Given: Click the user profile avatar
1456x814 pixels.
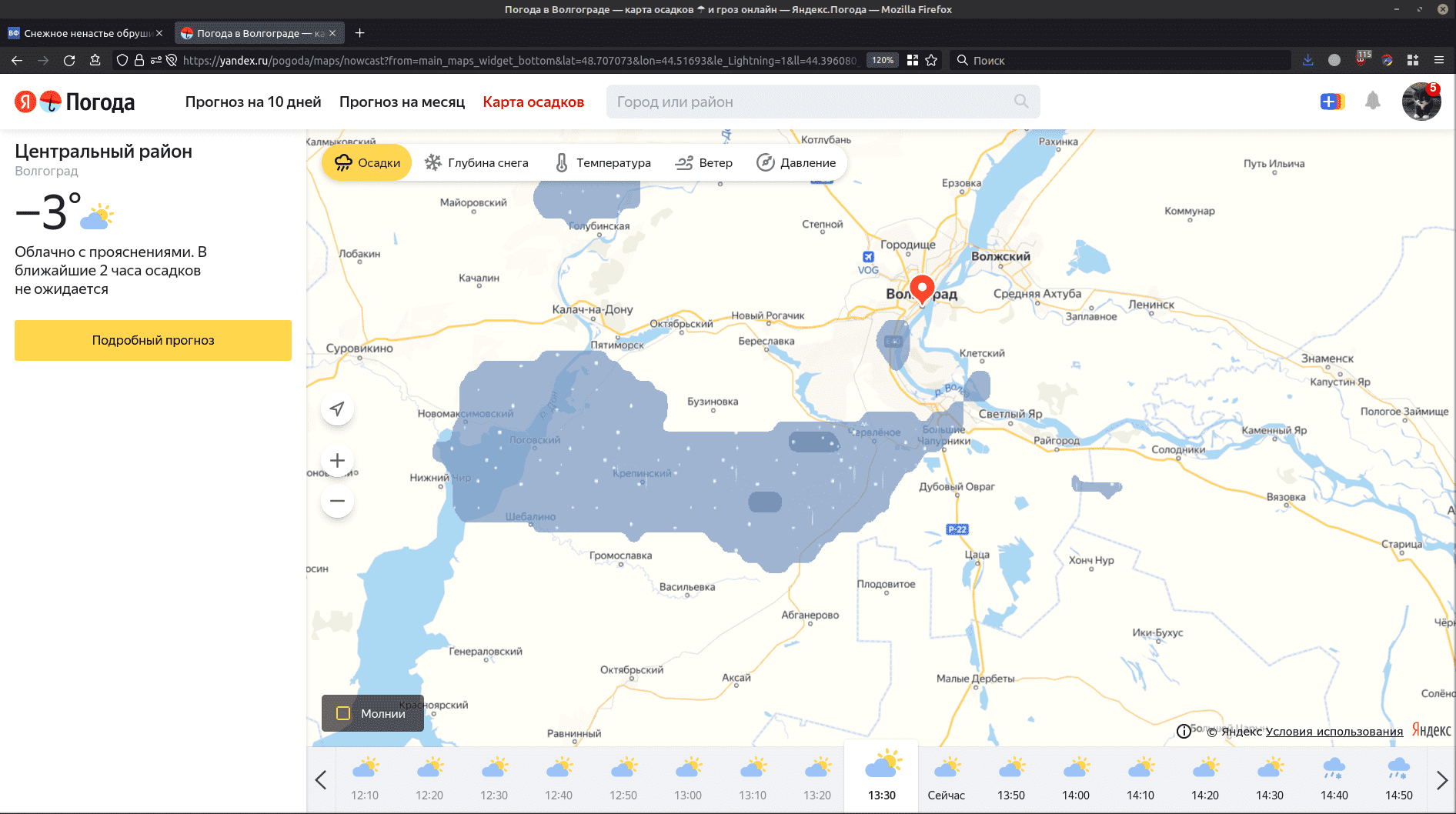Looking at the screenshot, I should coord(1421,102).
